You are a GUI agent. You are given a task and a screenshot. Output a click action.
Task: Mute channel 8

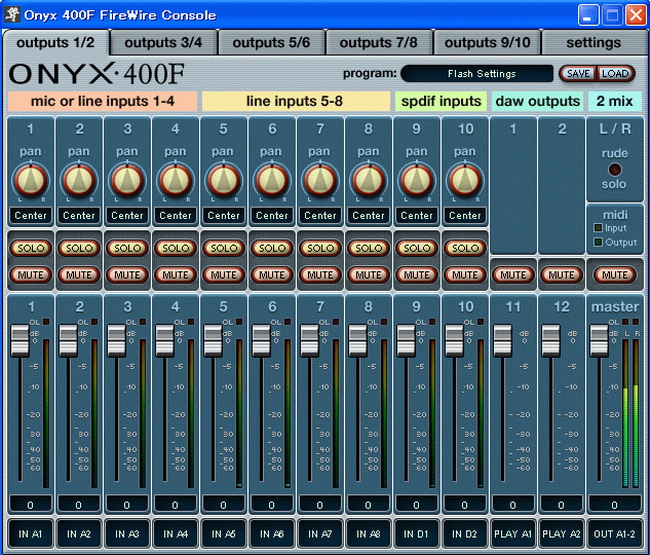pyautogui.click(x=368, y=275)
